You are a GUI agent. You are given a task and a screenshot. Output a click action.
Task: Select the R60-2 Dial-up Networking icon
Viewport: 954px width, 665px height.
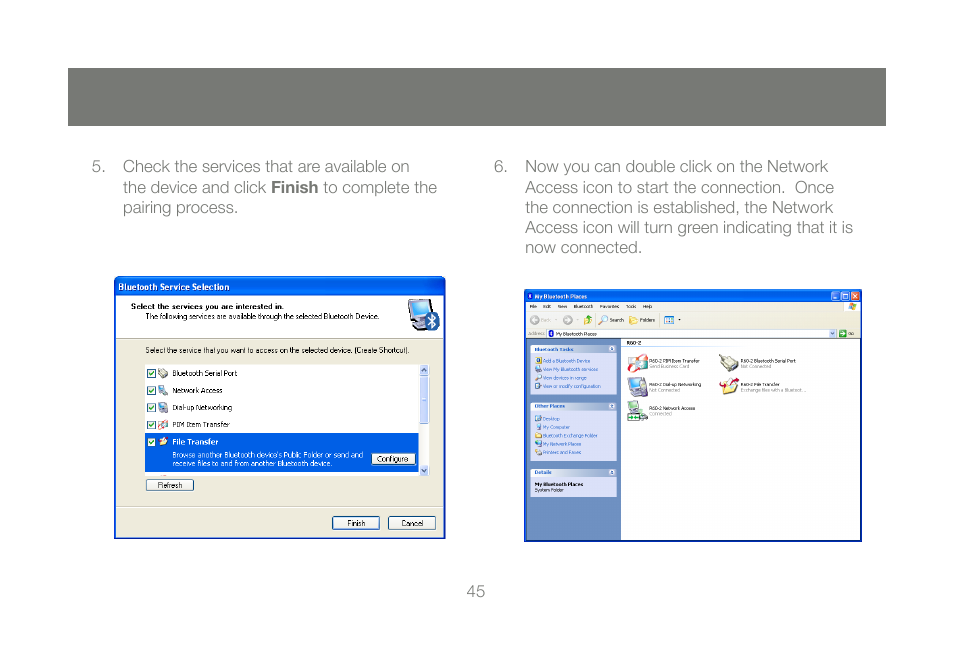tap(637, 387)
